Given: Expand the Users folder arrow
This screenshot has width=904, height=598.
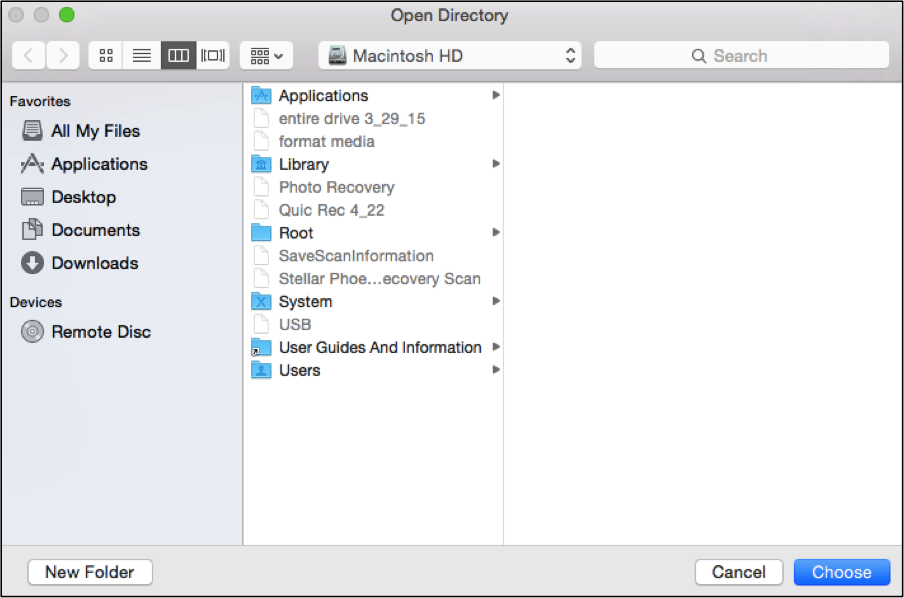Looking at the screenshot, I should 496,370.
